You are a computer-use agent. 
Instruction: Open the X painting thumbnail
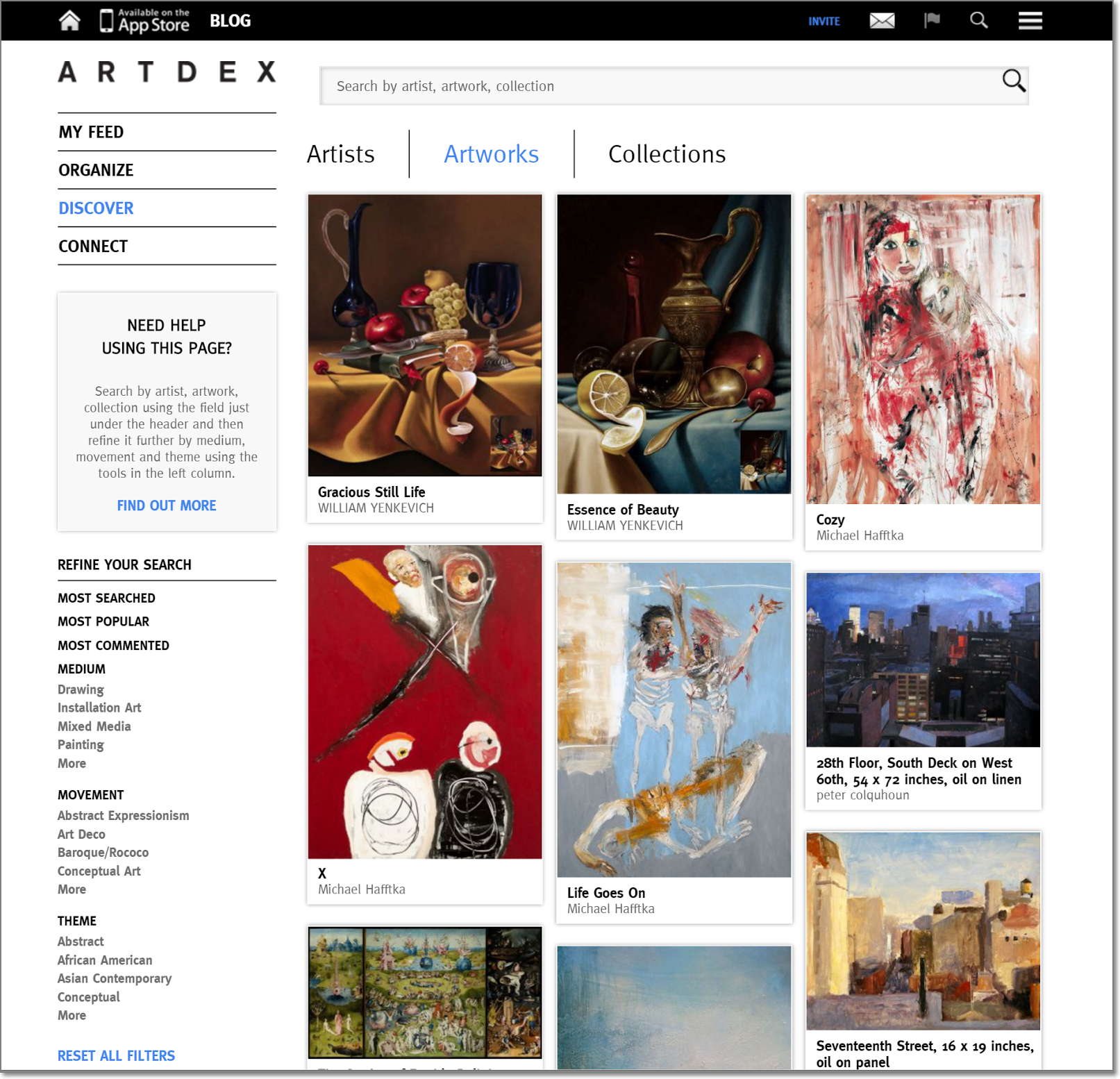tap(425, 702)
